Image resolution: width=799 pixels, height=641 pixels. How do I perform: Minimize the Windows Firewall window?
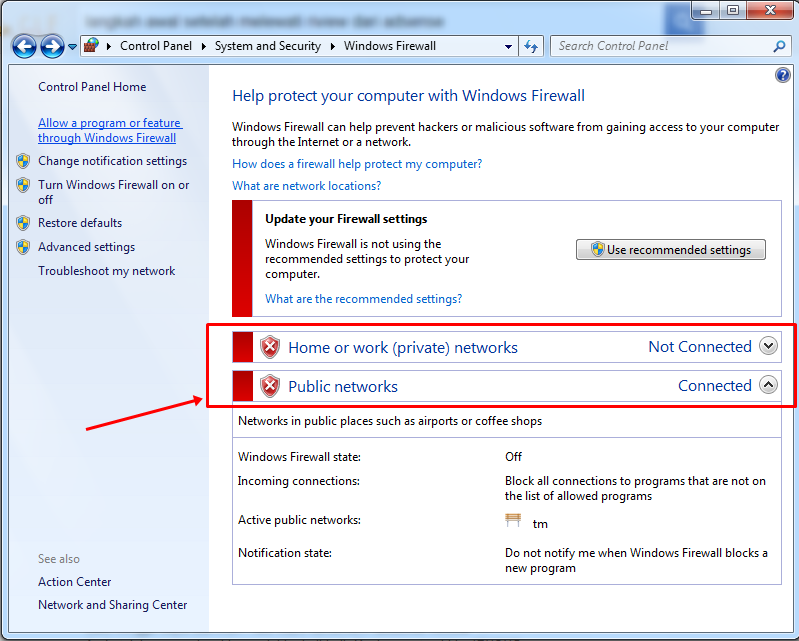coord(706,10)
